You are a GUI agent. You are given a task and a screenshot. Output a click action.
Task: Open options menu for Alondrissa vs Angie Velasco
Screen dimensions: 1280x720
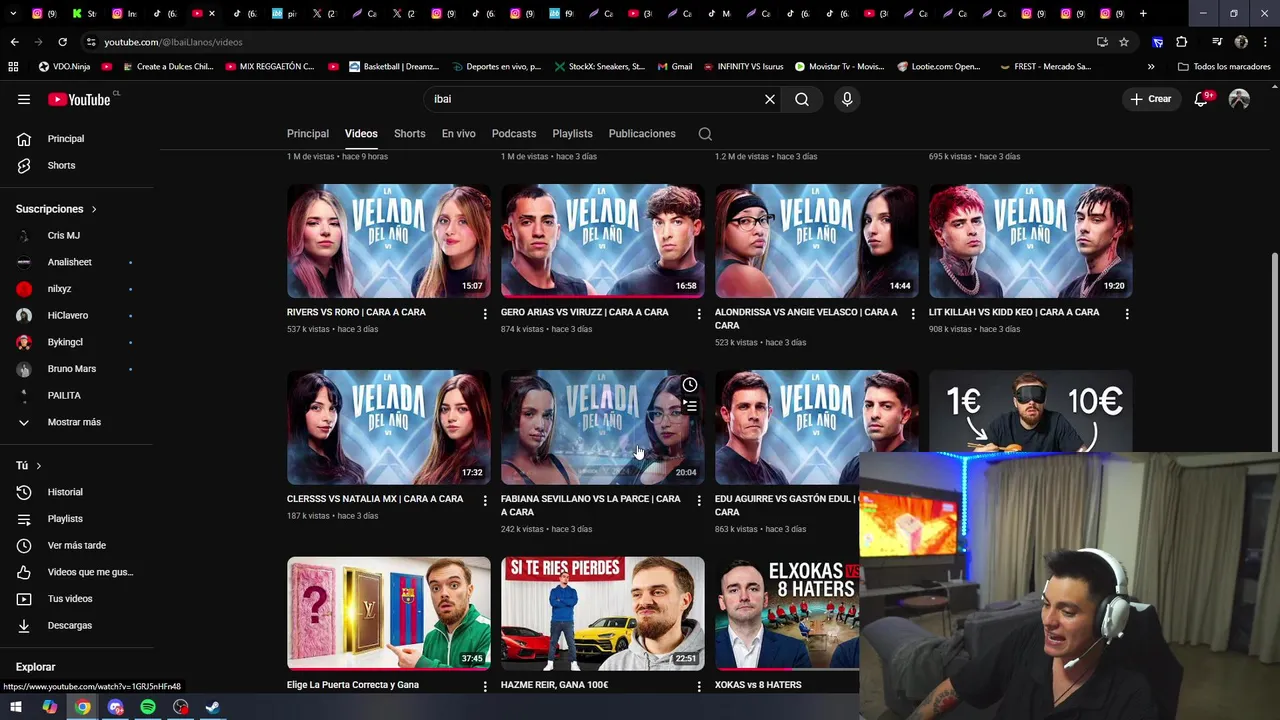point(913,314)
